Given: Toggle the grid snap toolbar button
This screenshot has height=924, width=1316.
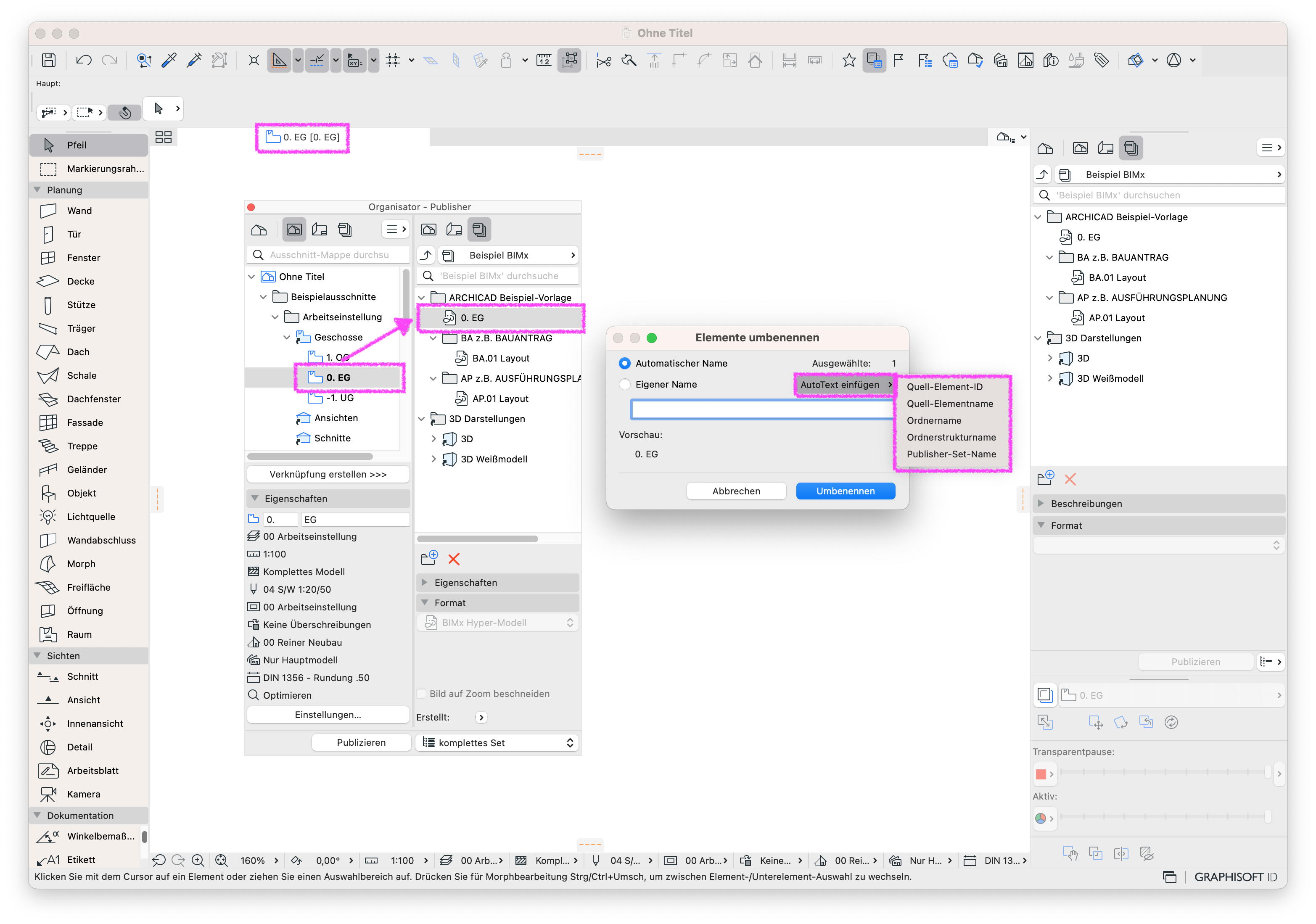Looking at the screenshot, I should point(393,60).
